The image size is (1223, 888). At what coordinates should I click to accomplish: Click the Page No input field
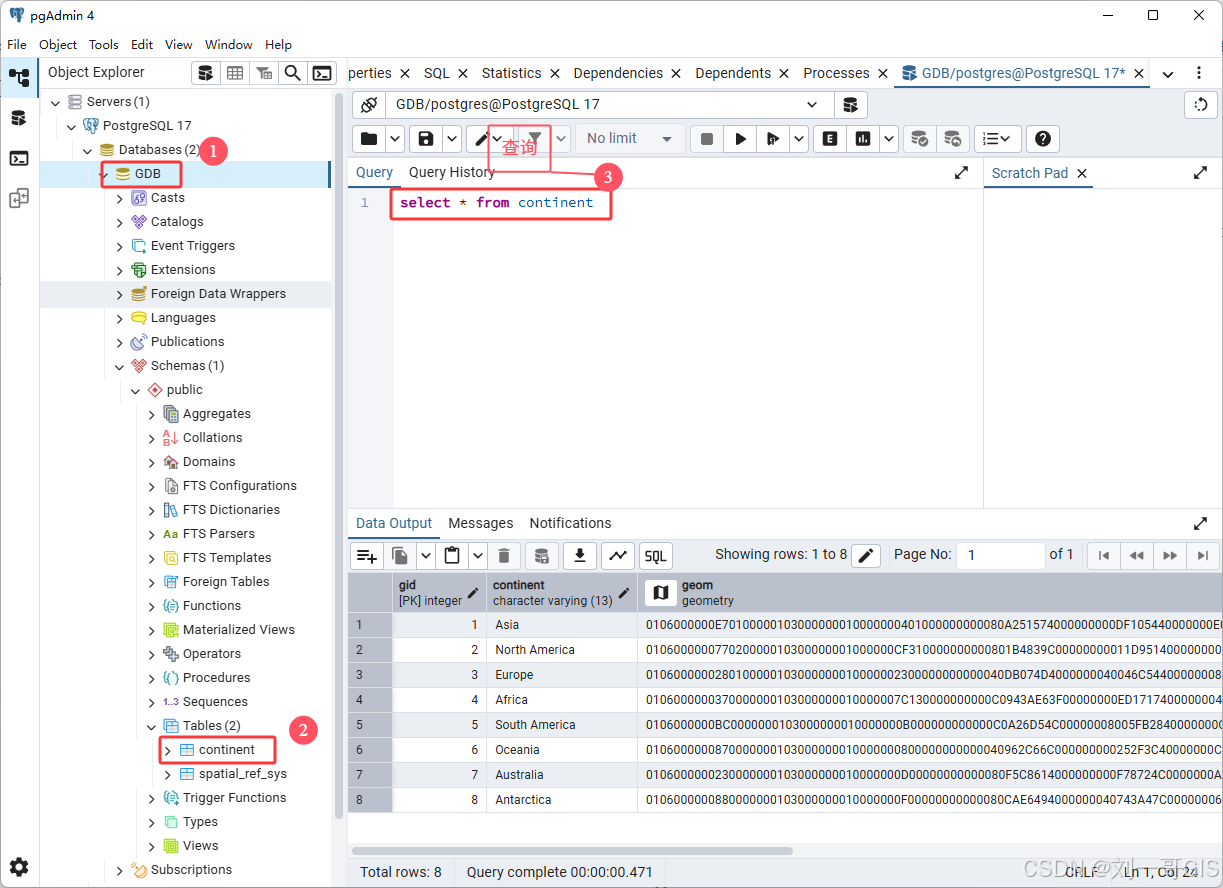click(x=1001, y=555)
